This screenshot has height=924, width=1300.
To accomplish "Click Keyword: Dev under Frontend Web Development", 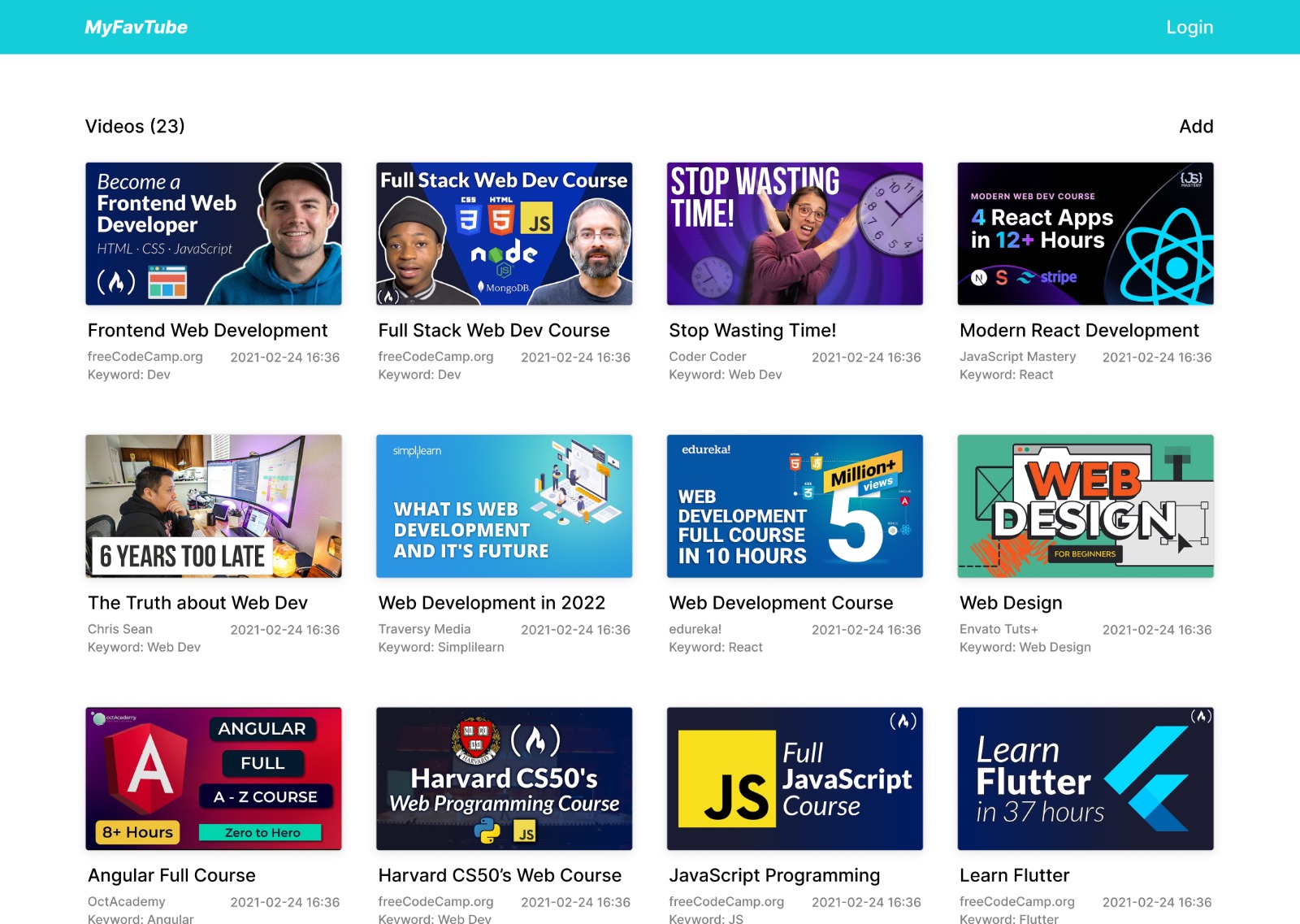I will [x=128, y=375].
